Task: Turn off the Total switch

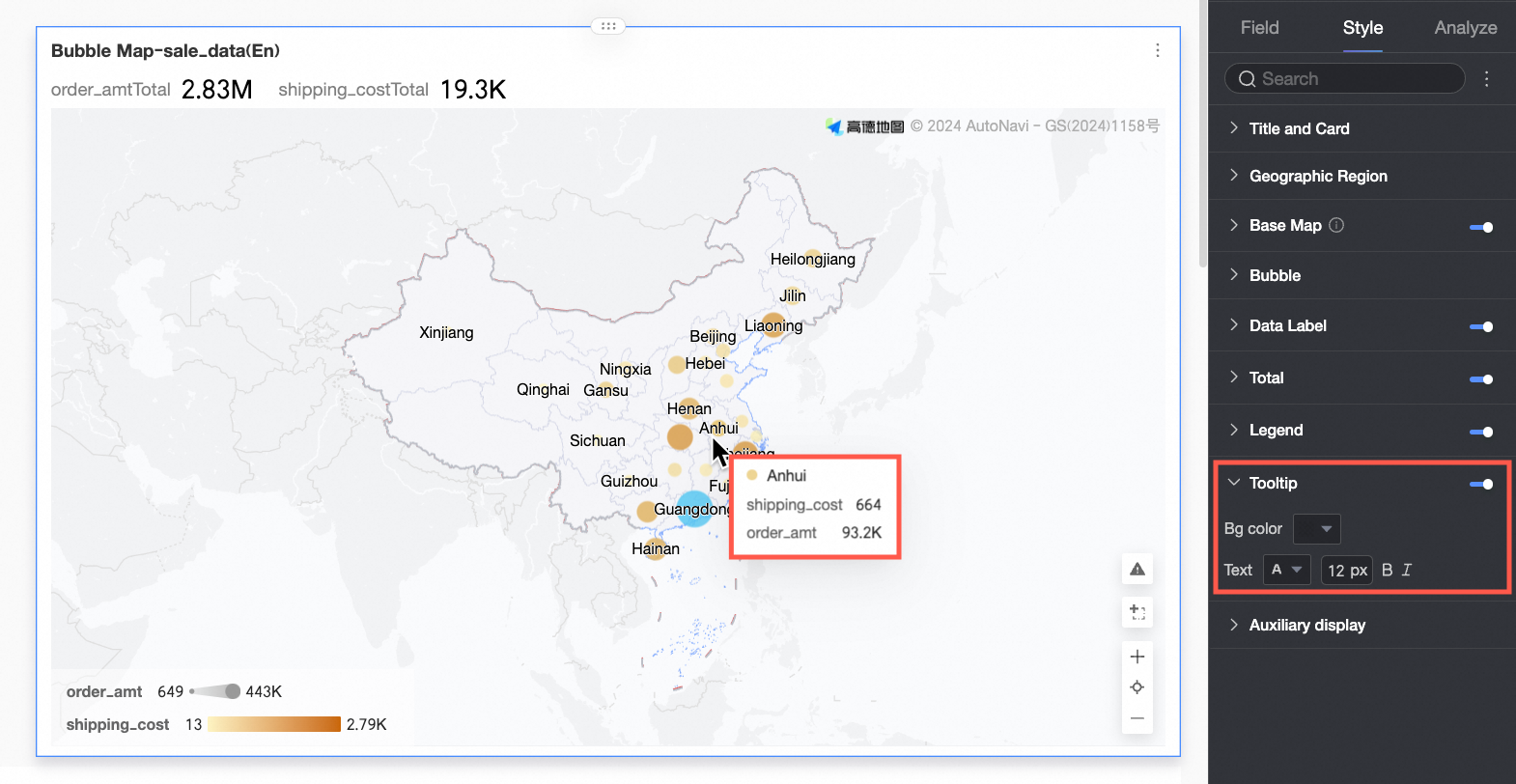Action: 1481,379
